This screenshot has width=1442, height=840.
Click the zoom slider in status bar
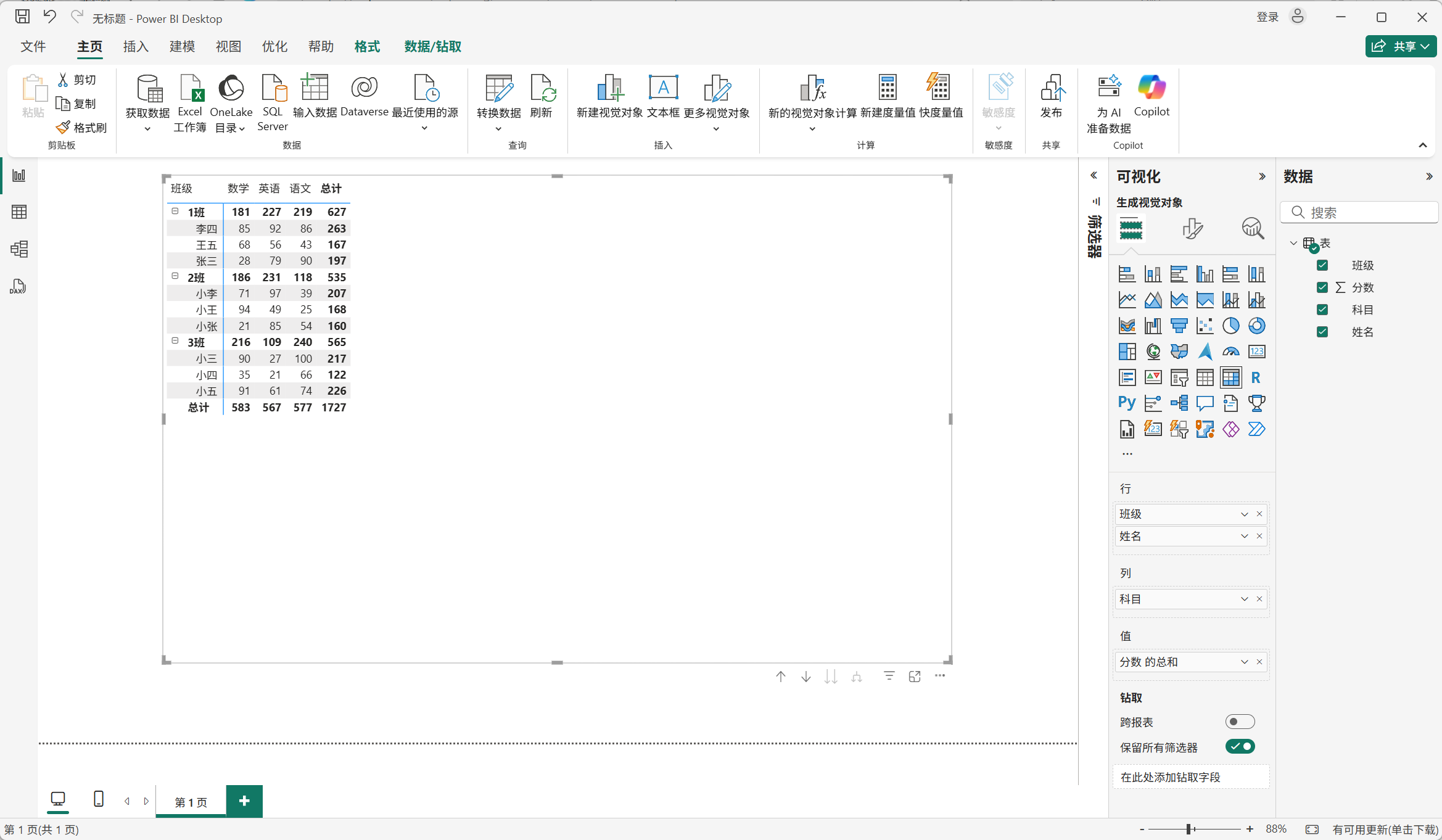(1189, 829)
